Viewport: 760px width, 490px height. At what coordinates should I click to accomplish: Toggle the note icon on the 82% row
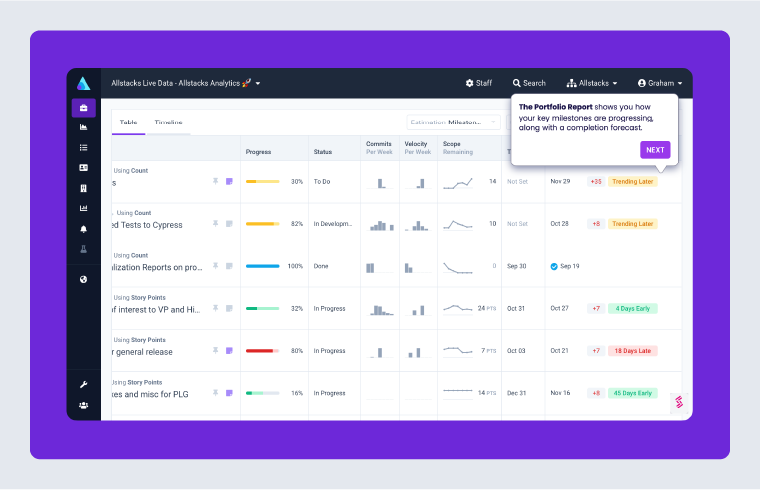click(x=229, y=224)
